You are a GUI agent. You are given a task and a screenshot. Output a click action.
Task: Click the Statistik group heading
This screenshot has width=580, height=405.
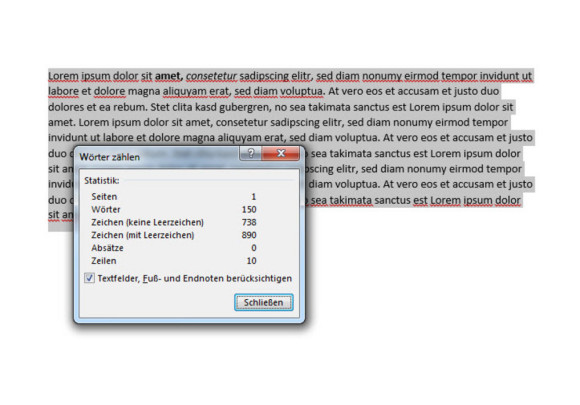coord(101,180)
